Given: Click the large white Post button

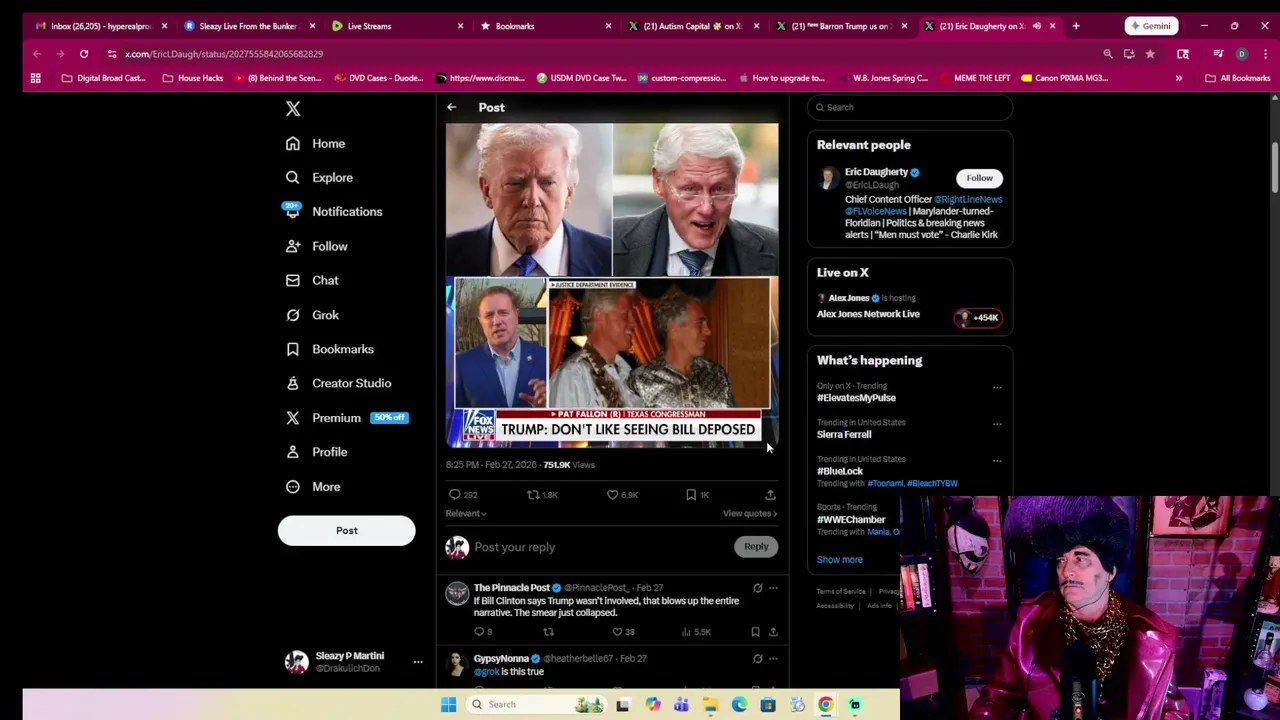Looking at the screenshot, I should click(346, 530).
